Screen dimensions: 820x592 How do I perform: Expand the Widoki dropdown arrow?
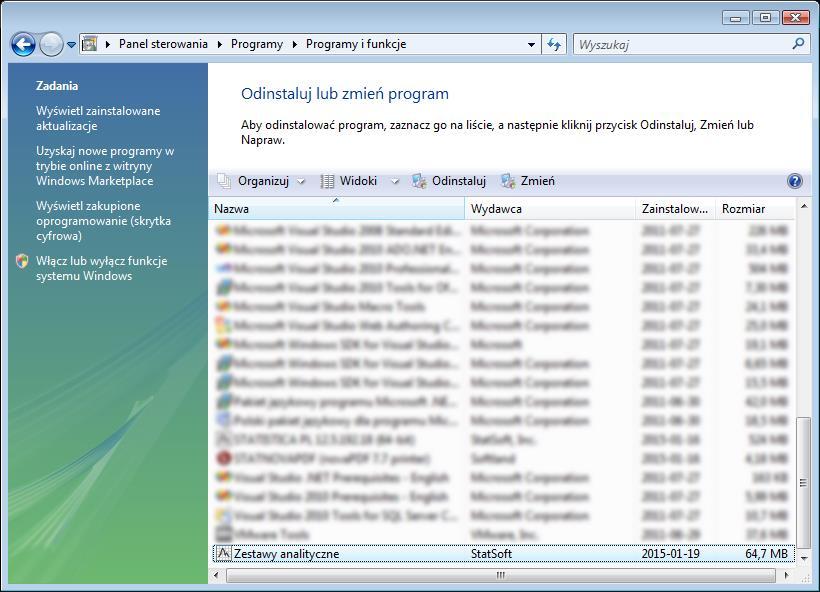(x=395, y=181)
